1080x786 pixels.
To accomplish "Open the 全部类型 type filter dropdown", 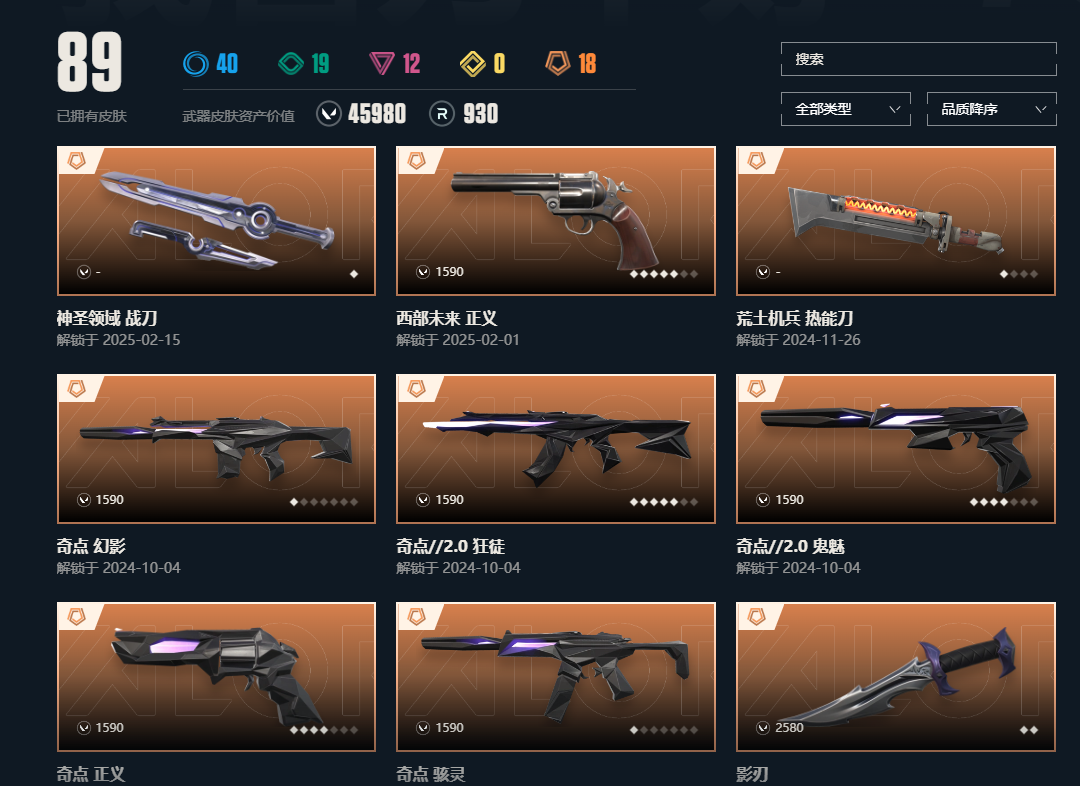I will click(846, 109).
